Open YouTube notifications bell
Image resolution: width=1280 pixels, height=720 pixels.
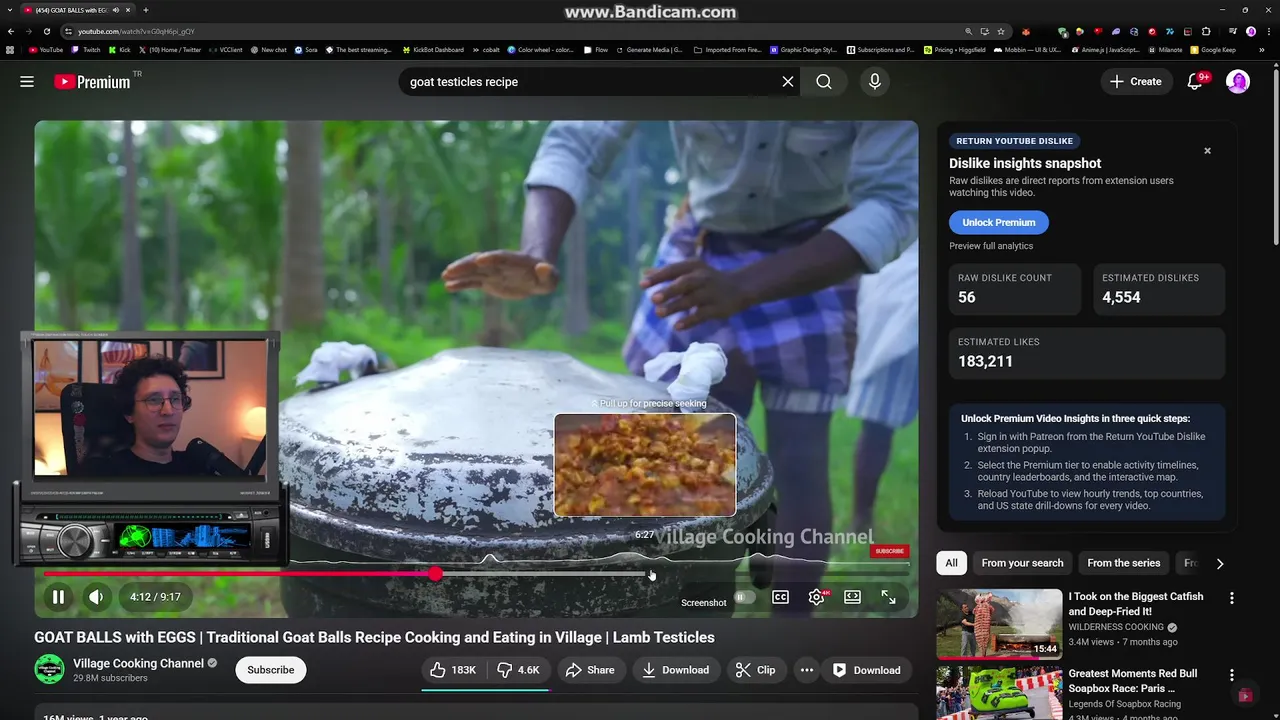pyautogui.click(x=1195, y=82)
